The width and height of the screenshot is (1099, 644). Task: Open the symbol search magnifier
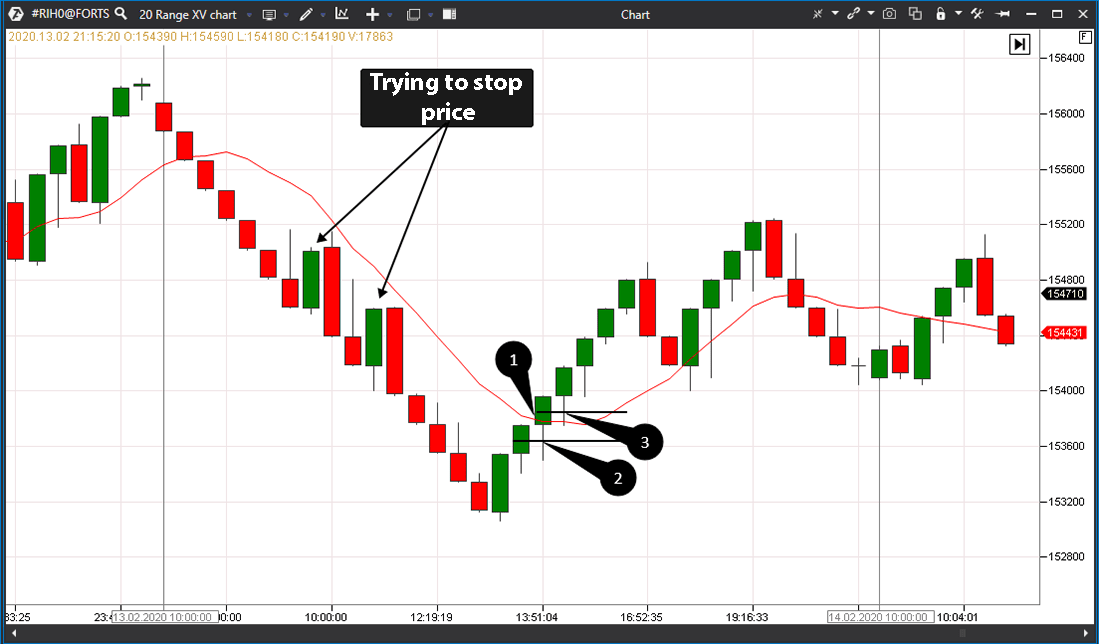pyautogui.click(x=122, y=14)
